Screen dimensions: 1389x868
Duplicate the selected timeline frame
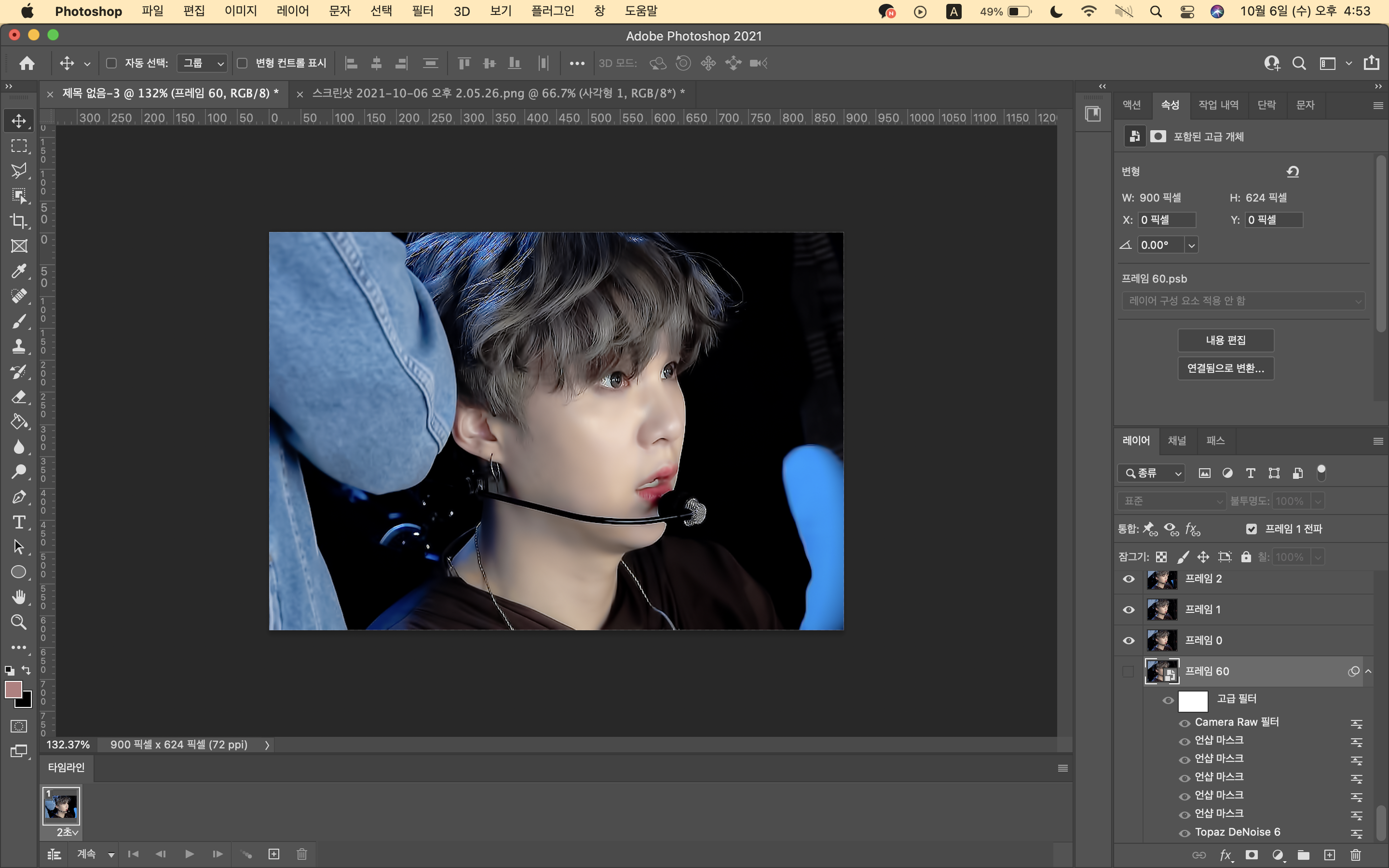pyautogui.click(x=274, y=854)
